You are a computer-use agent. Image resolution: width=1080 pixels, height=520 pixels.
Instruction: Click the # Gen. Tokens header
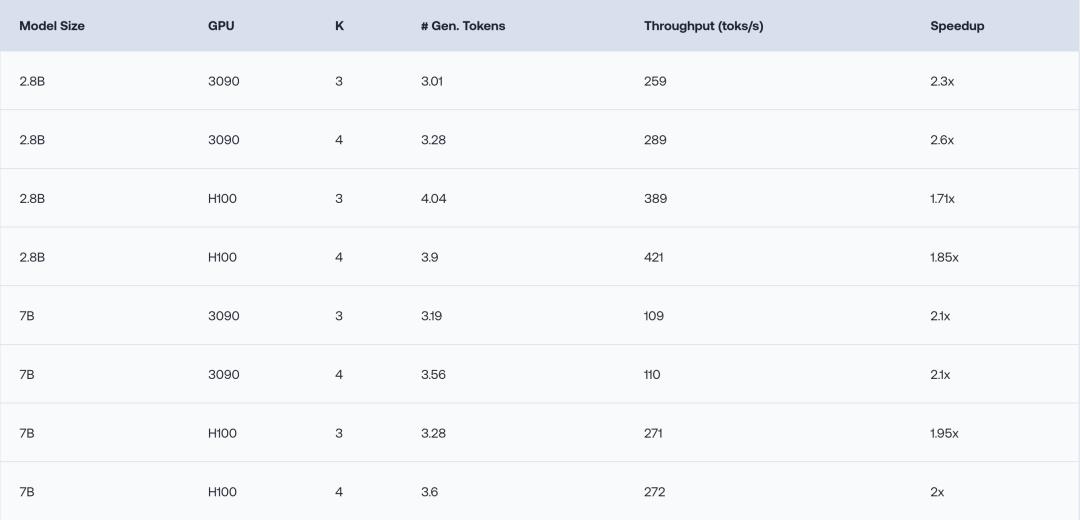pyautogui.click(x=462, y=26)
